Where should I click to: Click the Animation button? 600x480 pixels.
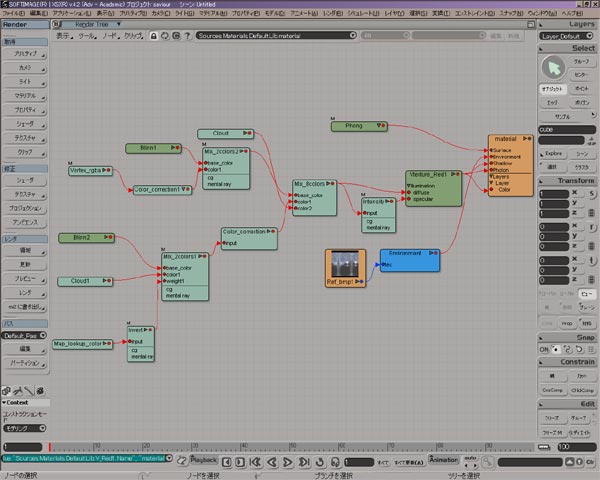(443, 460)
